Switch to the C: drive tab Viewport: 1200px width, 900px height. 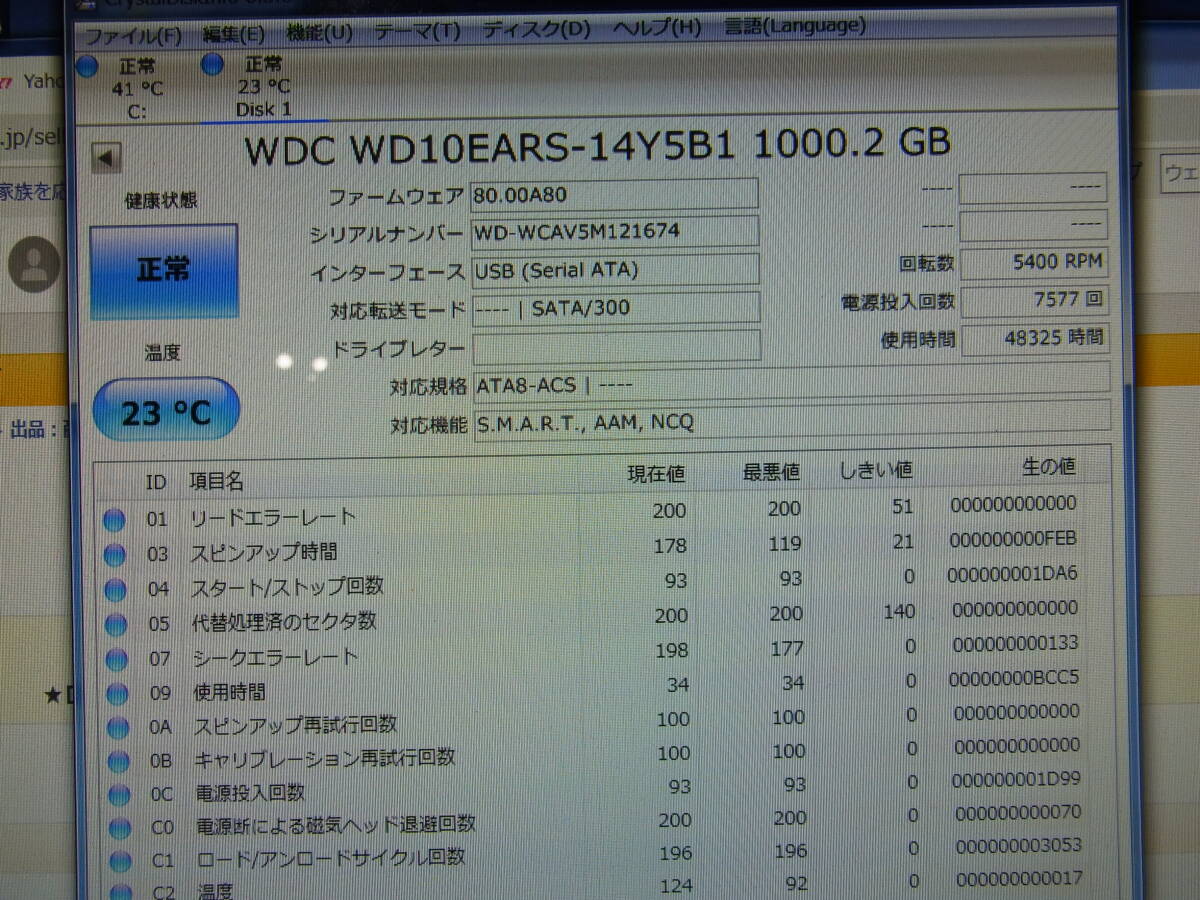point(136,89)
